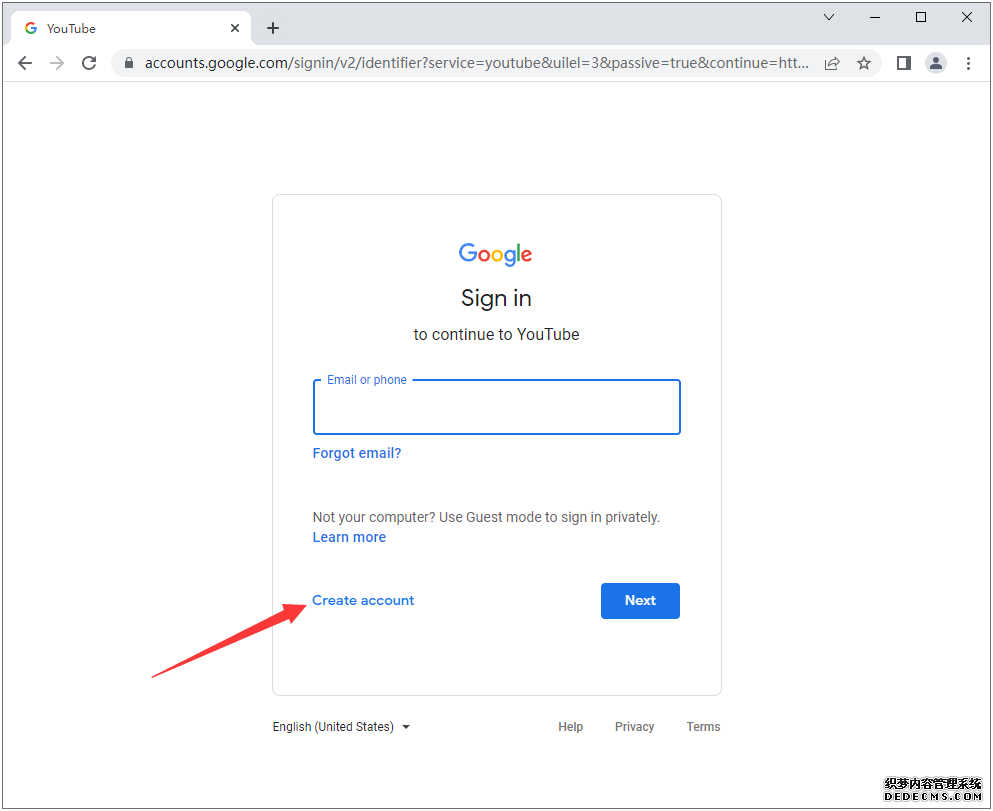This screenshot has height=811, width=993.
Task: Expand the tab search chevron
Action: pos(828,17)
